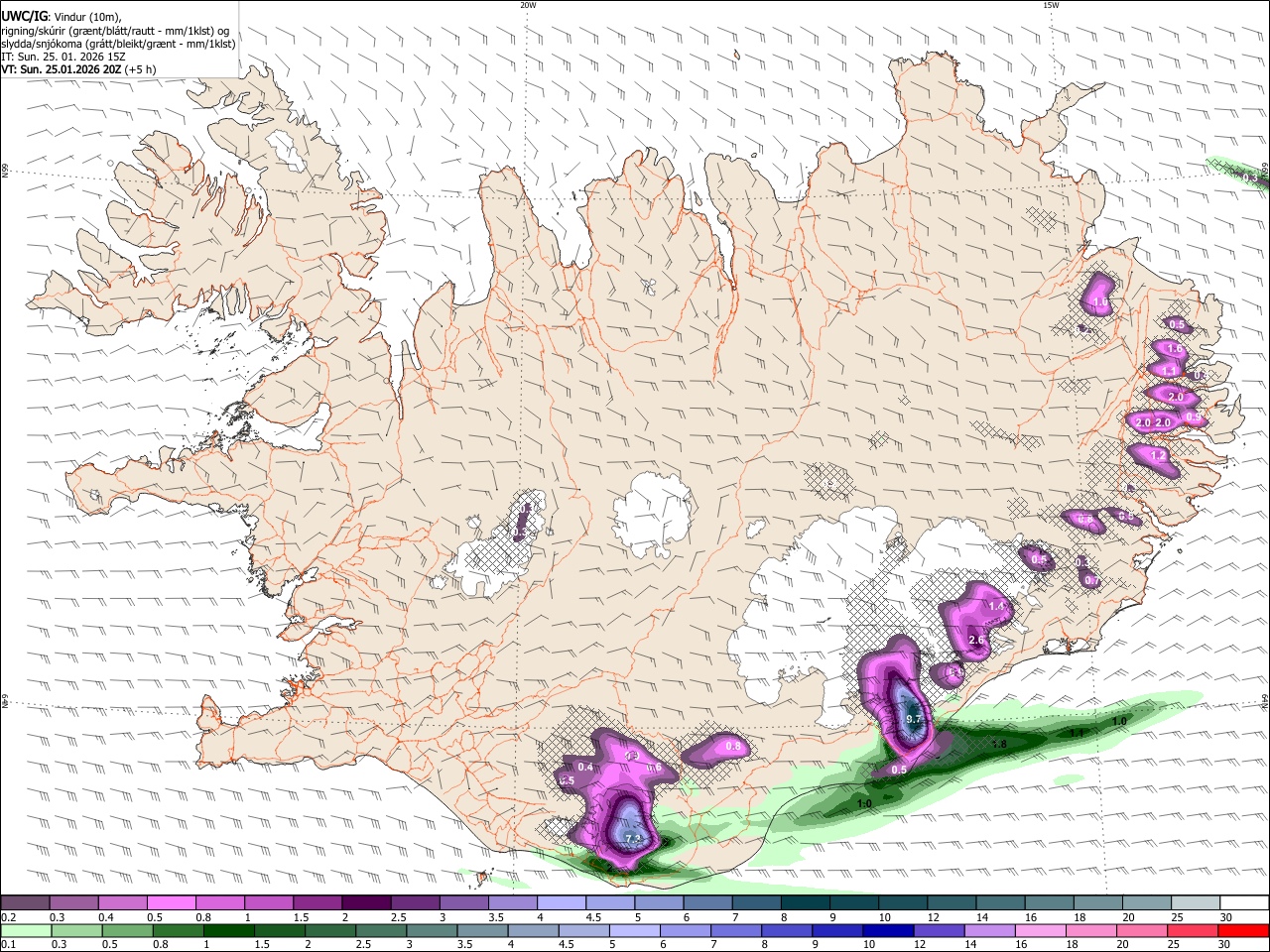Click the 0.8 value label on south coast
This screenshot has height=952, width=1270.
coord(733,747)
